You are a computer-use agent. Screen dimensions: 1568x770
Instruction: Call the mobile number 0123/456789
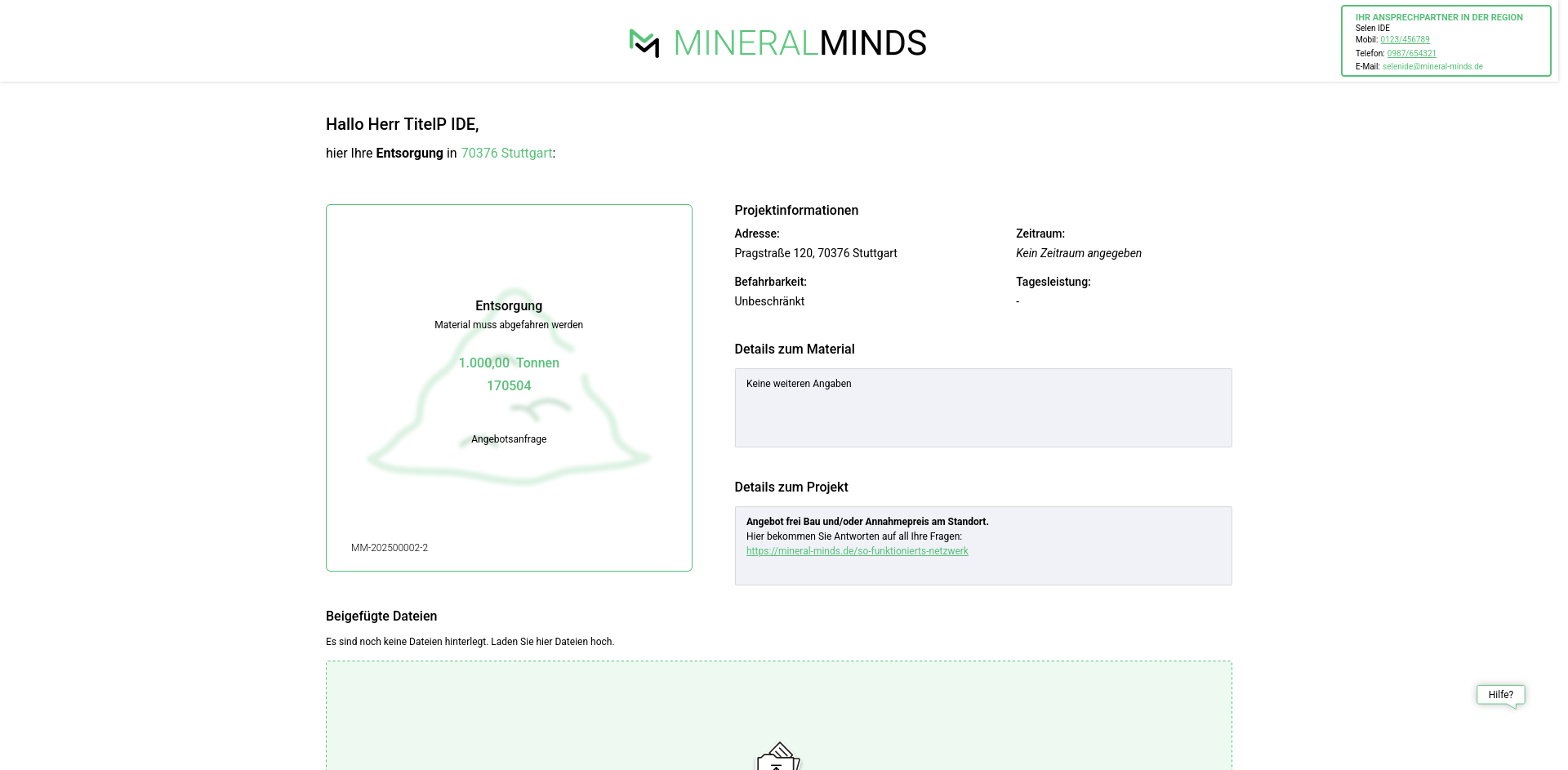pos(1405,40)
